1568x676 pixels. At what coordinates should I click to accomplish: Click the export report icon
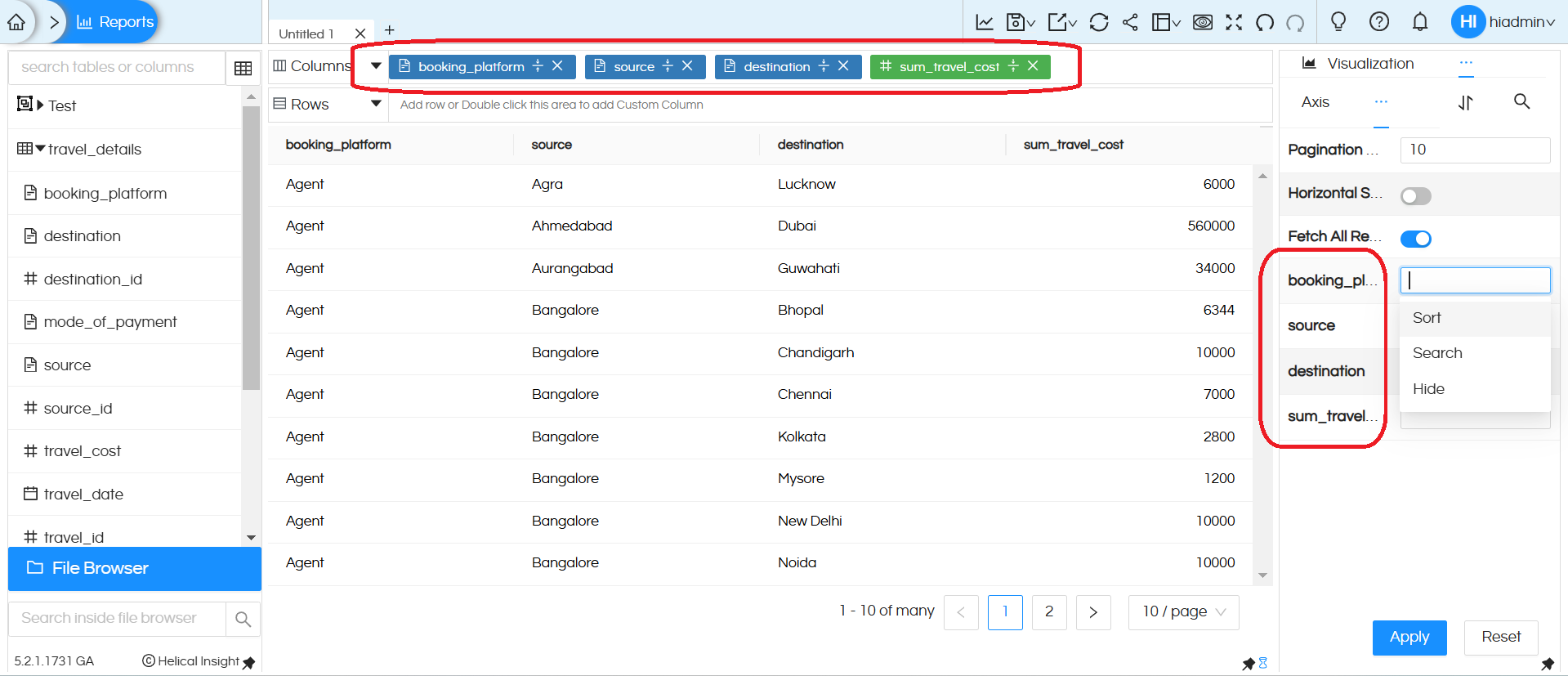1057,22
